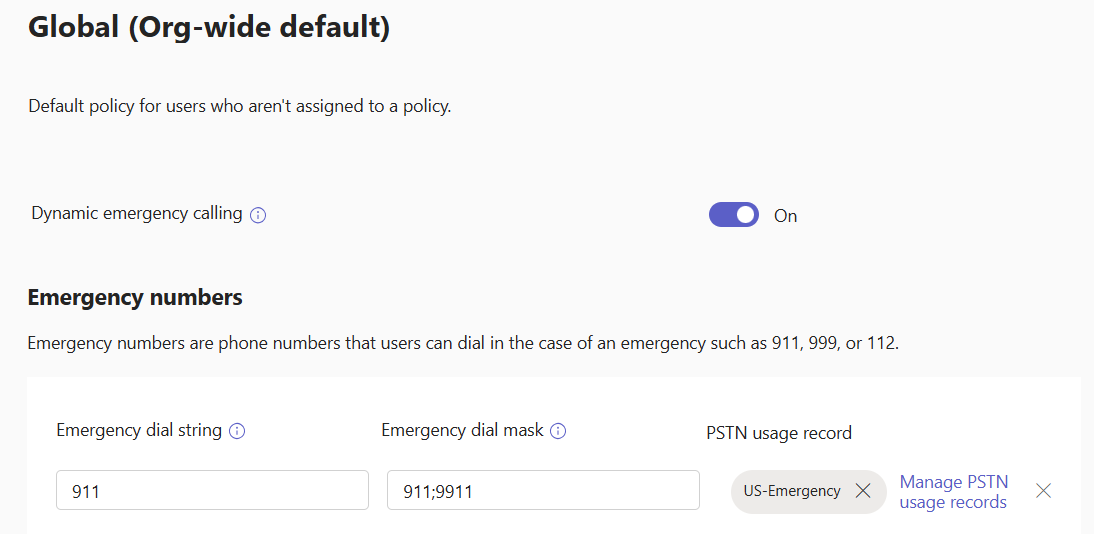Click info icon next to Emergency dial mask
This screenshot has width=1094, height=534.
[x=558, y=431]
